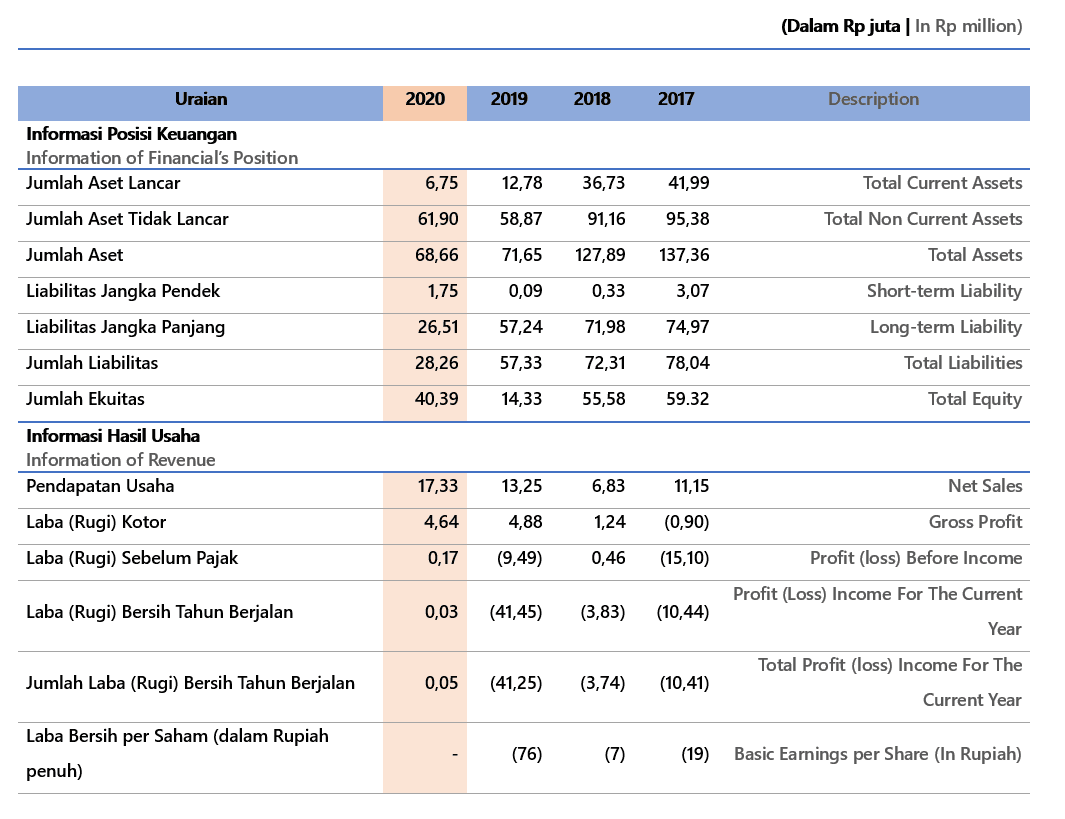This screenshot has width=1065, height=819.
Task: Click total liabilities value 78,04
Action: pyautogui.click(x=688, y=363)
